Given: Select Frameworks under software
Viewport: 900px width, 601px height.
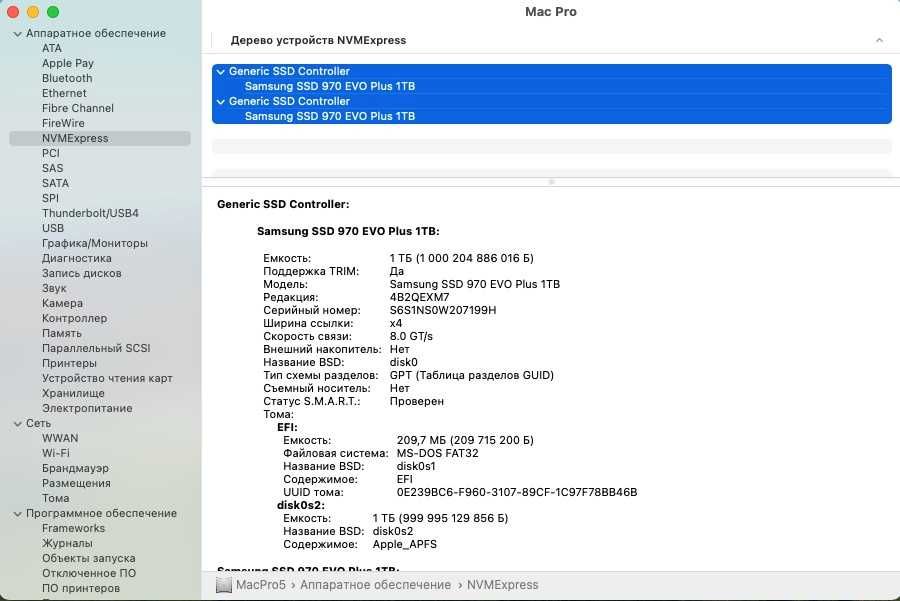Looking at the screenshot, I should click(73, 528).
